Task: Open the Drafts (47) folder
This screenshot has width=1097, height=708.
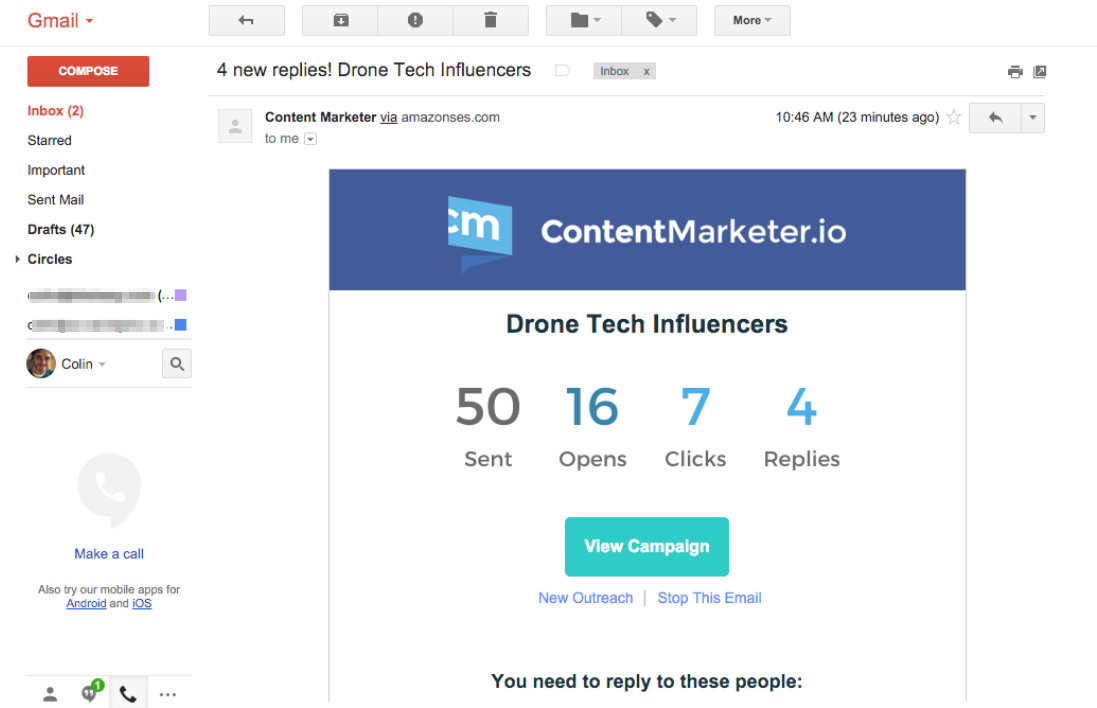Action: click(x=61, y=229)
